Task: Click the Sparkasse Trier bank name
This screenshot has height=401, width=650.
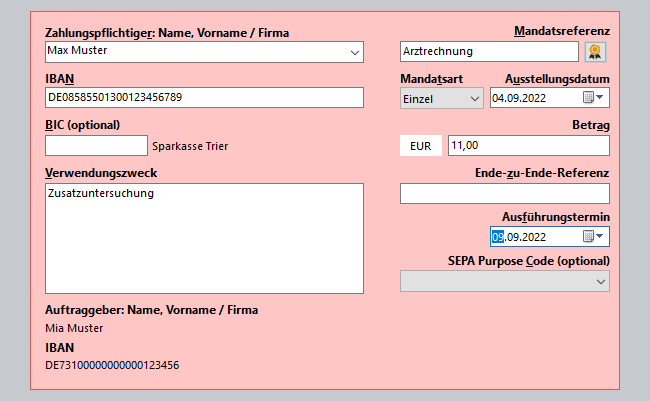Action: pos(190,146)
